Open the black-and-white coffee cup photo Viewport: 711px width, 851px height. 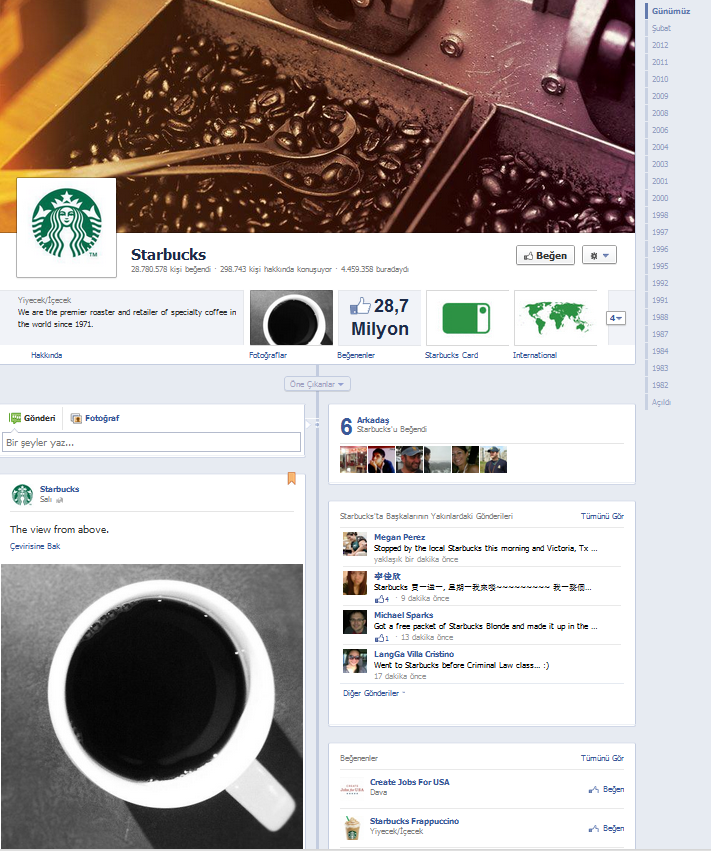pyautogui.click(x=152, y=706)
